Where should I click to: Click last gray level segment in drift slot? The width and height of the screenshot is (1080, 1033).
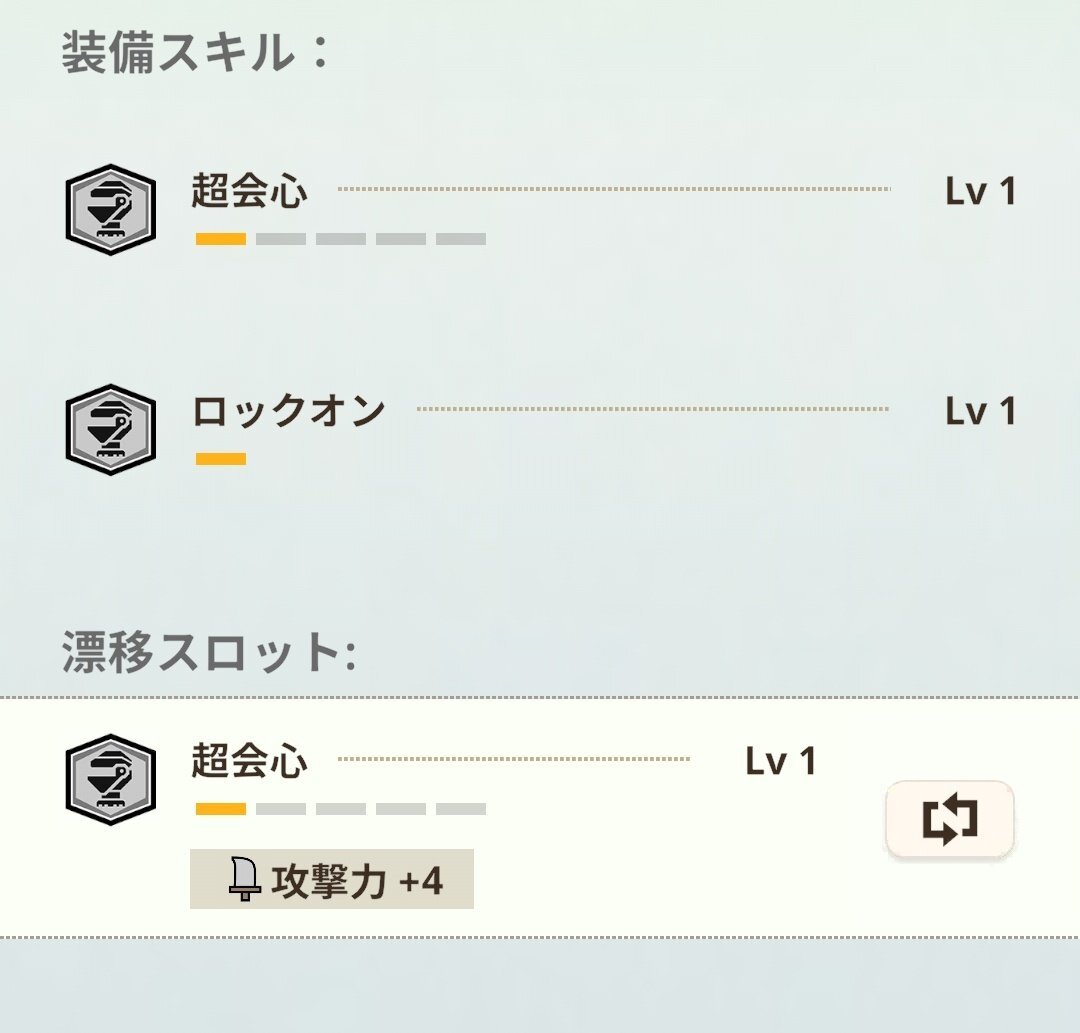(461, 808)
